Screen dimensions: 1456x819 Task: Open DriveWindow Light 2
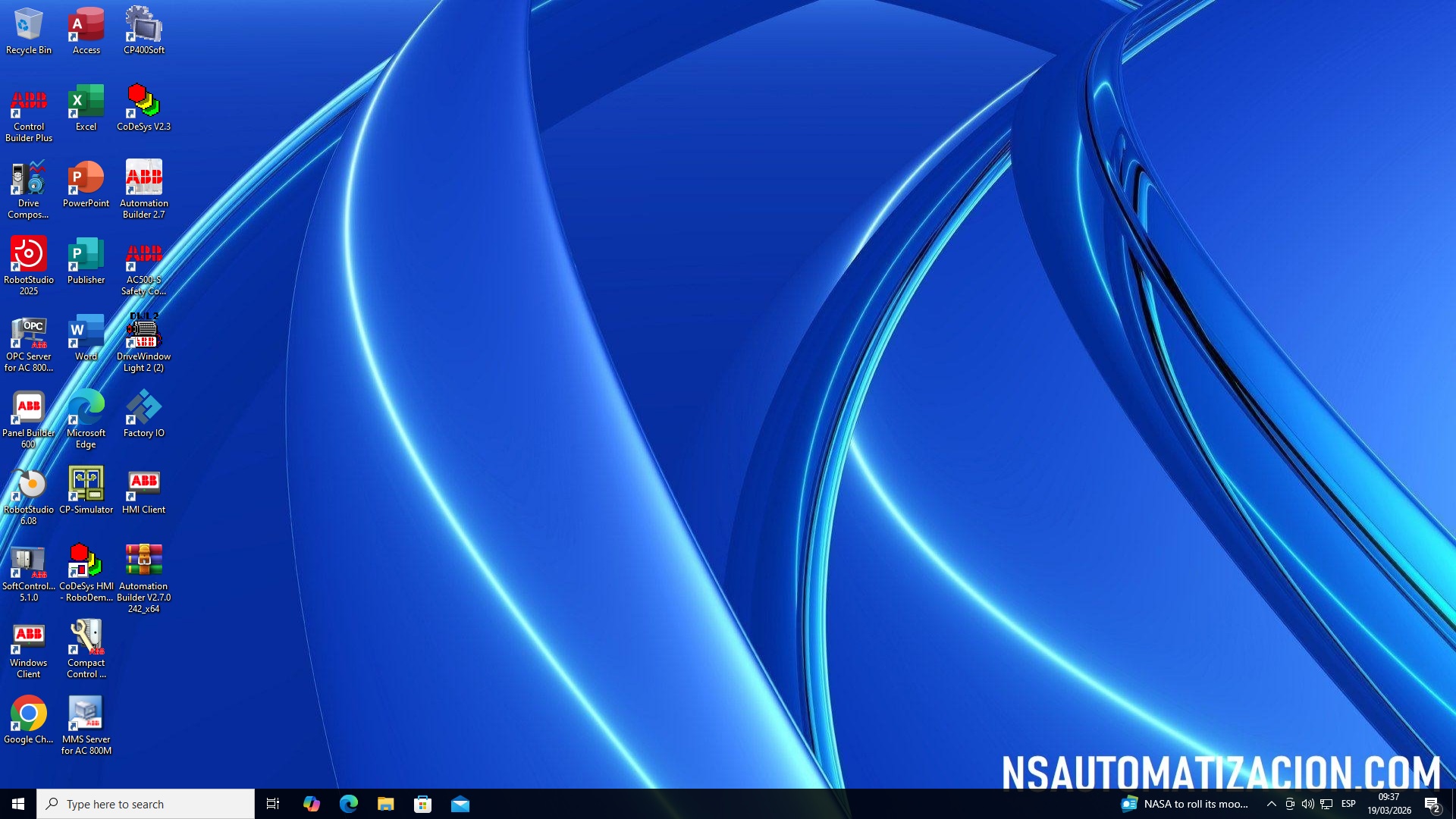[143, 332]
